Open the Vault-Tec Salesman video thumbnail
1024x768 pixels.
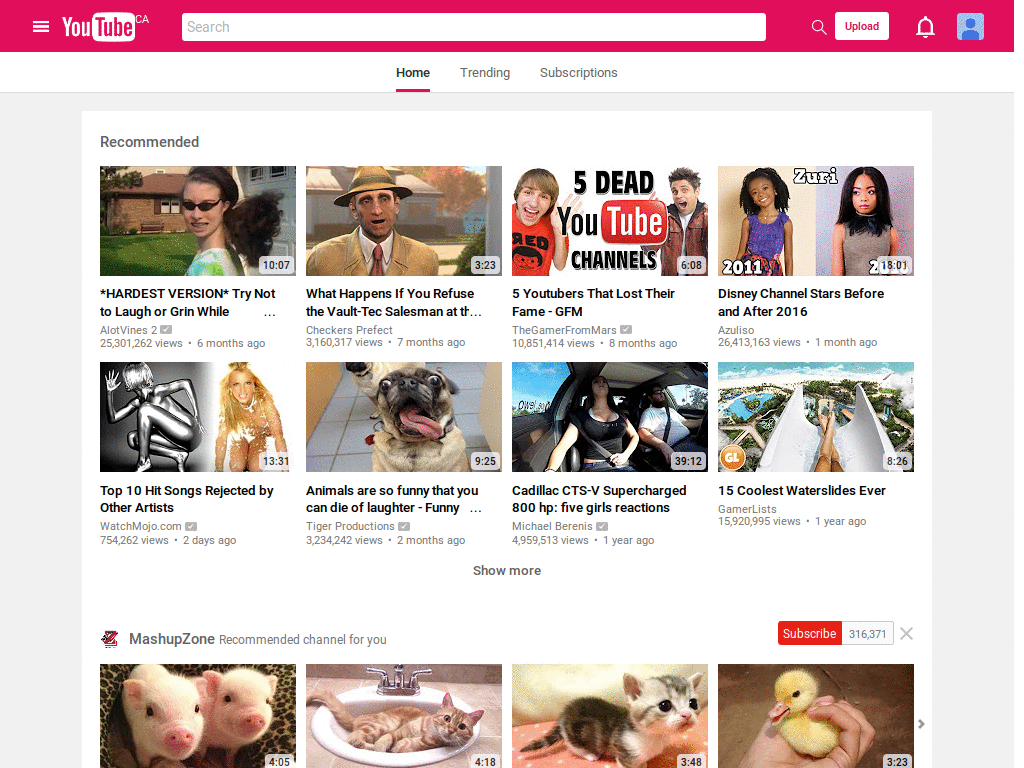404,221
